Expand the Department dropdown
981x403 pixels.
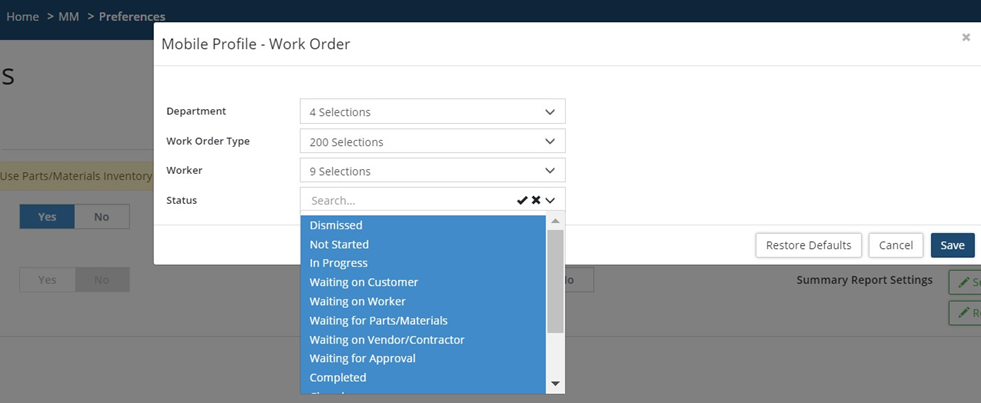click(x=432, y=111)
